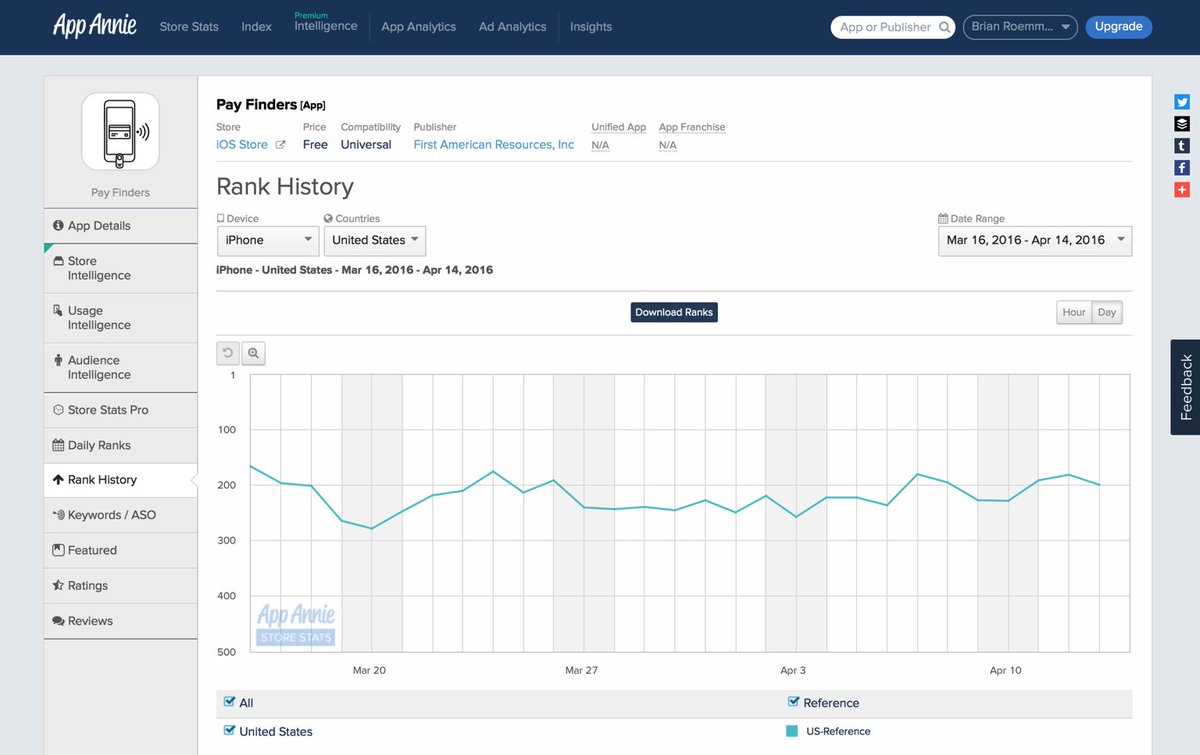Open the Feedback side tab
1200x755 pixels.
point(1186,387)
